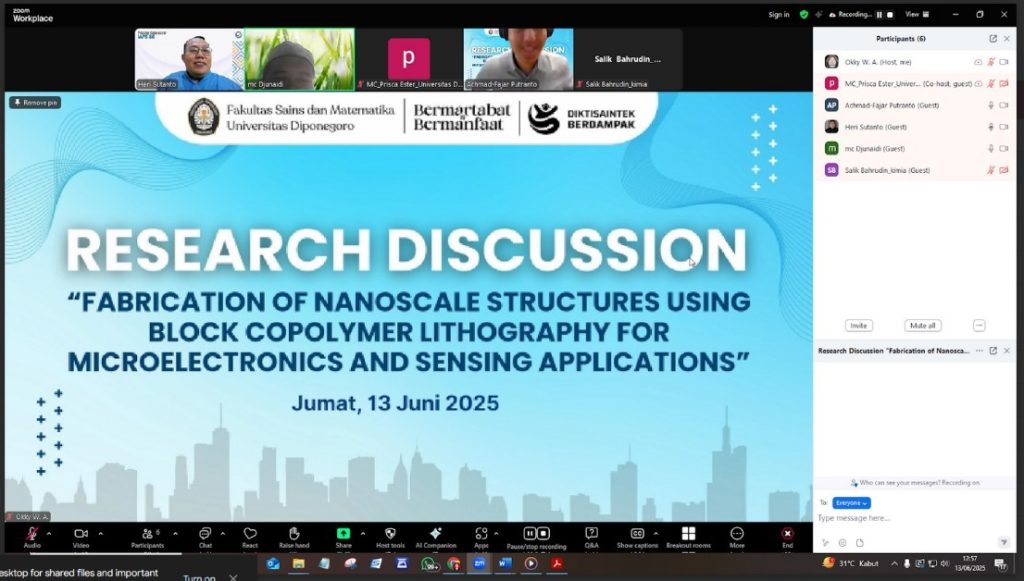Open the More toolbar menu
Viewport: 1024px width, 581px height.
tap(737, 535)
